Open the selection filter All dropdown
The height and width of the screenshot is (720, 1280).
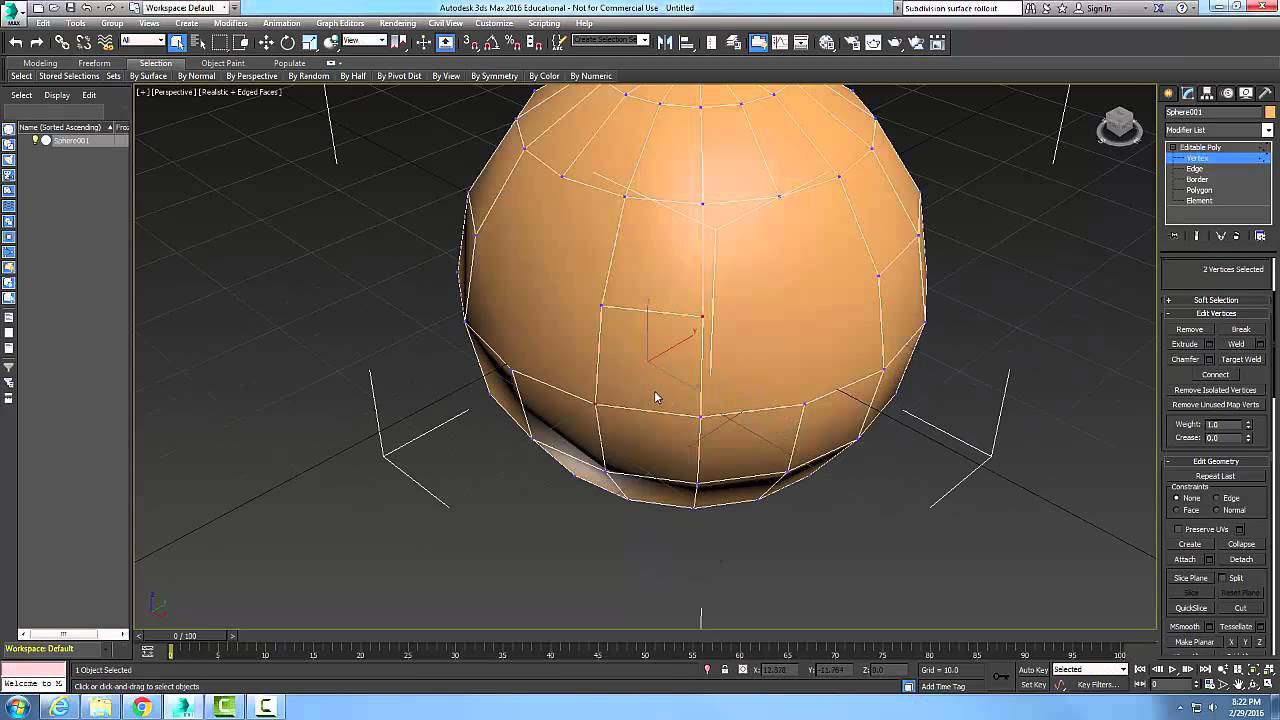(x=143, y=41)
